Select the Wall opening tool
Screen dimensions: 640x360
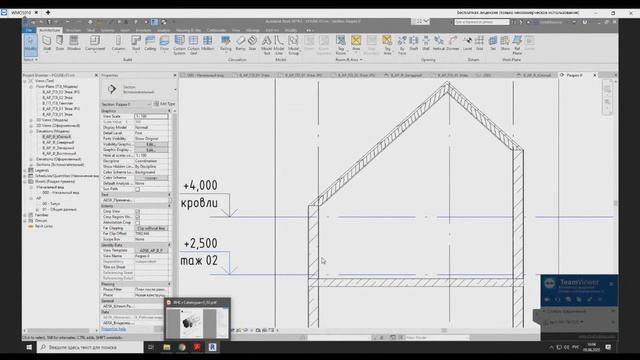(x=426, y=43)
